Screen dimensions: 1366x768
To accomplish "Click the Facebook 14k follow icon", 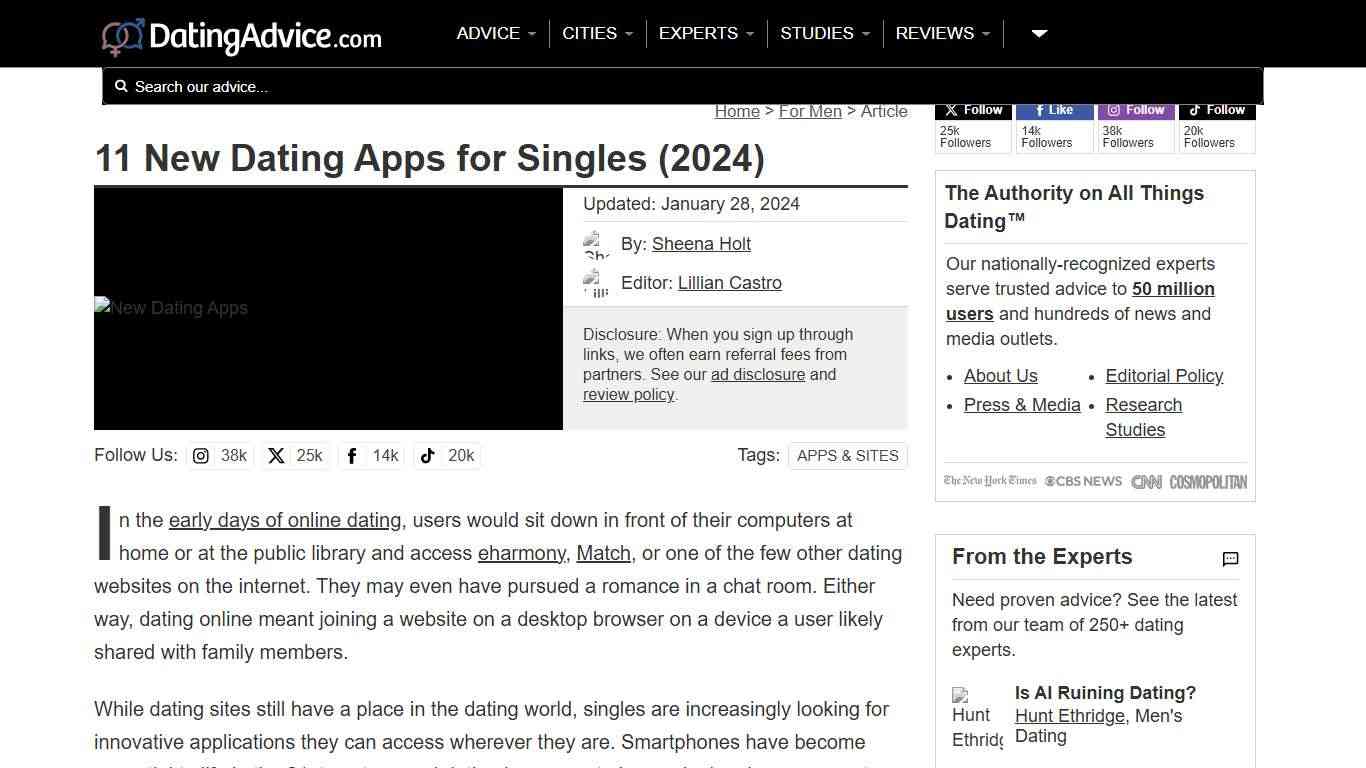I will click(x=352, y=456).
